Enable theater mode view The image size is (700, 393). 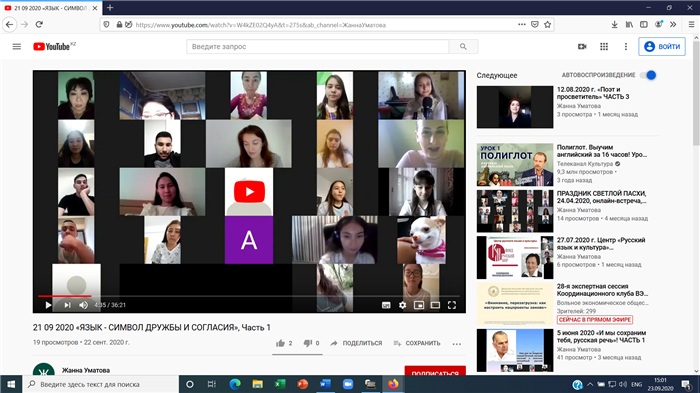point(435,305)
